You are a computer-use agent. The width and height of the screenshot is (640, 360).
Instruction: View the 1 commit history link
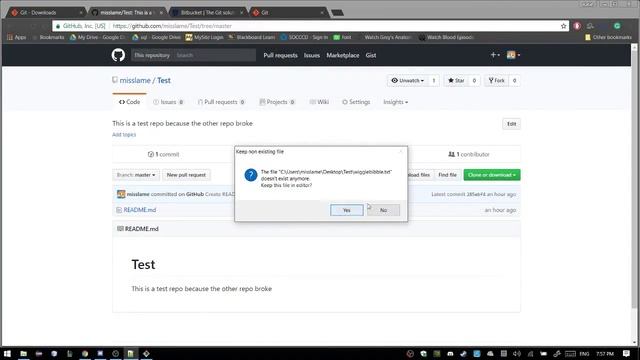coord(163,154)
